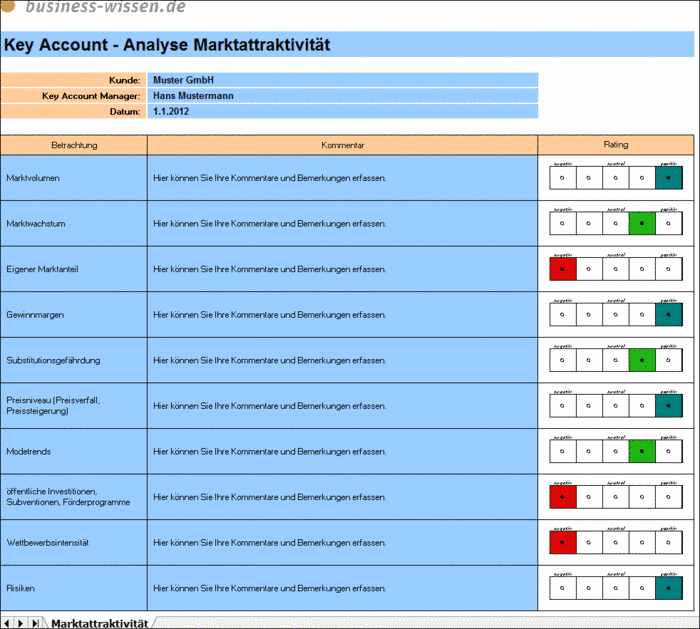The image size is (700, 629).
Task: Select the teal positive rating for Marktvolumen
Action: pos(668,178)
